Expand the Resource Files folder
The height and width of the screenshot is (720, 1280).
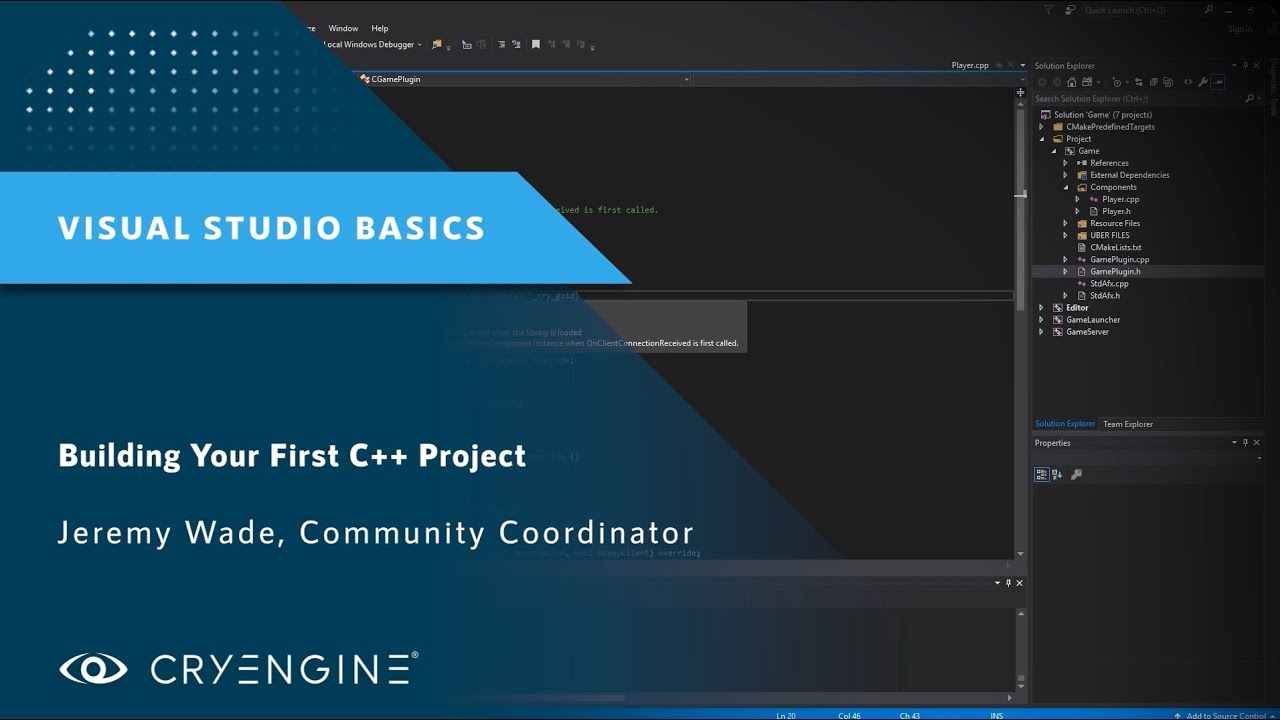(1065, 223)
